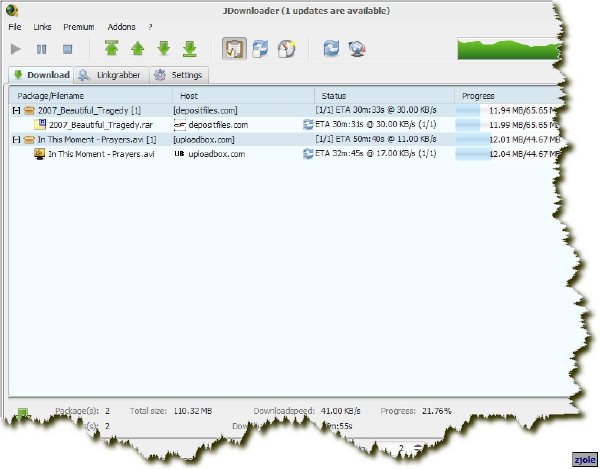The height and width of the screenshot is (469, 600).
Task: Click the folder icon of 2007_Beautiful_Tragedy package
Action: [29, 111]
